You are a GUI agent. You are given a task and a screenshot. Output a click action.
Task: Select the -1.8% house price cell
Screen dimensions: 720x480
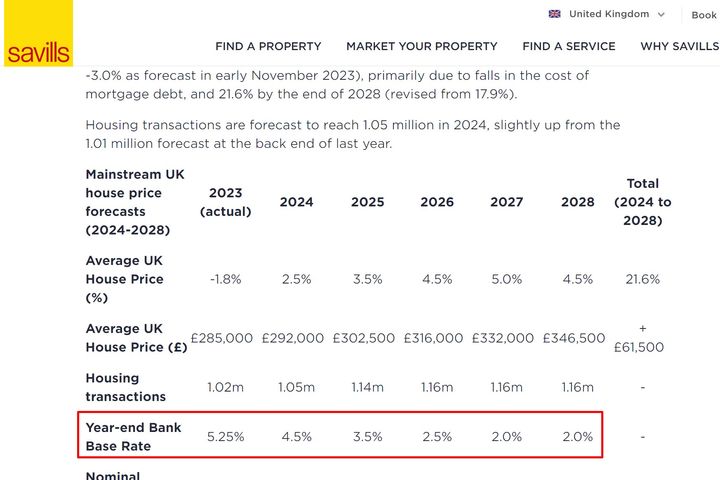(x=225, y=279)
